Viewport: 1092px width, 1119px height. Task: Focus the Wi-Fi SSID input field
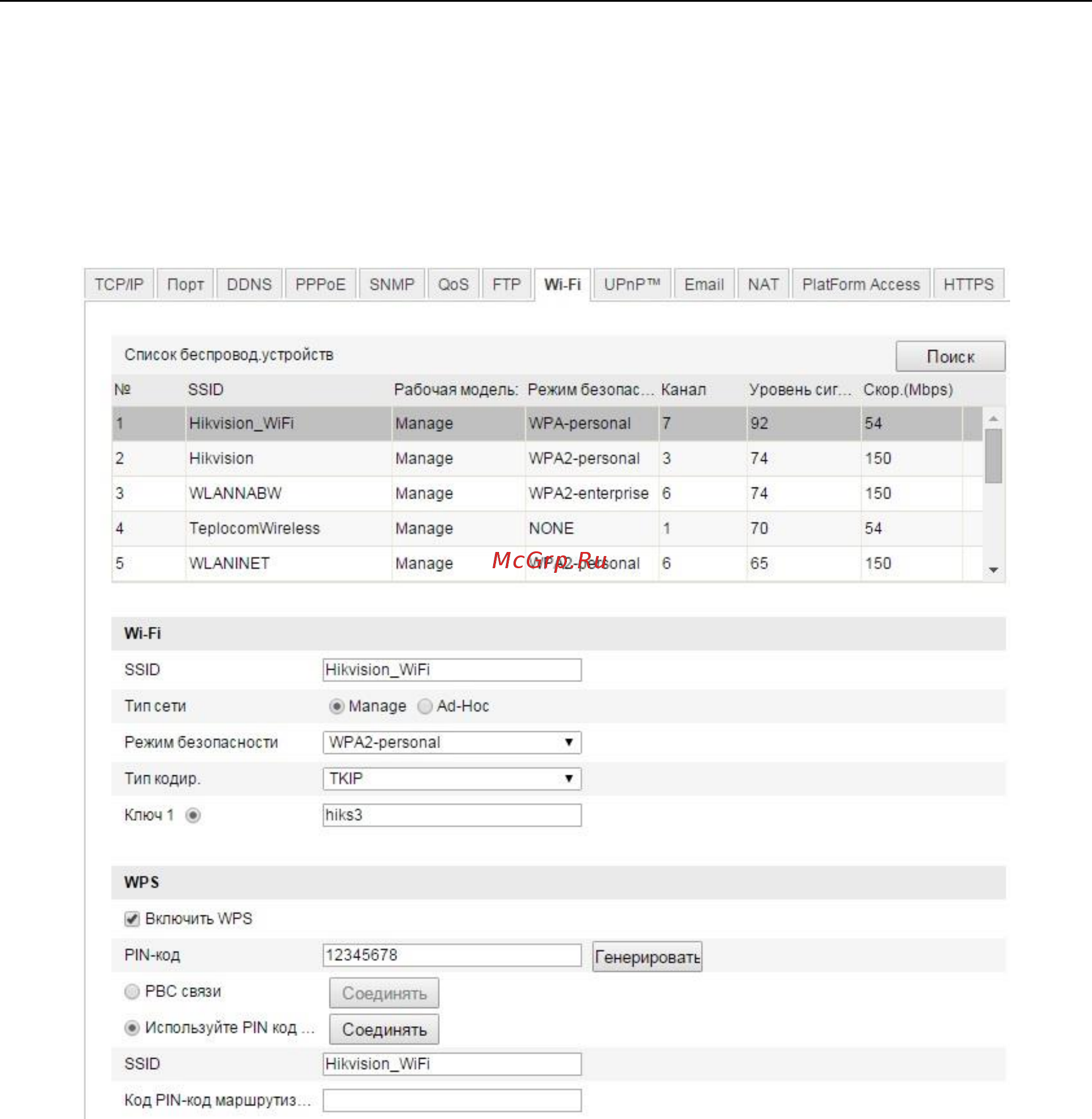tap(452, 670)
